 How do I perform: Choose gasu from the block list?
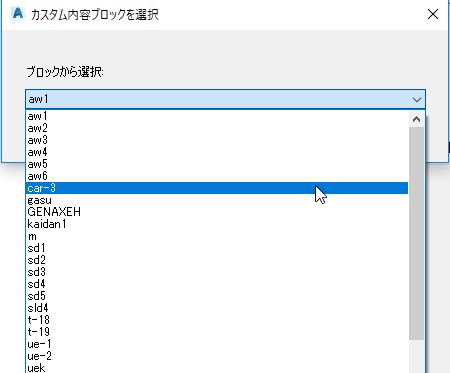(217, 200)
